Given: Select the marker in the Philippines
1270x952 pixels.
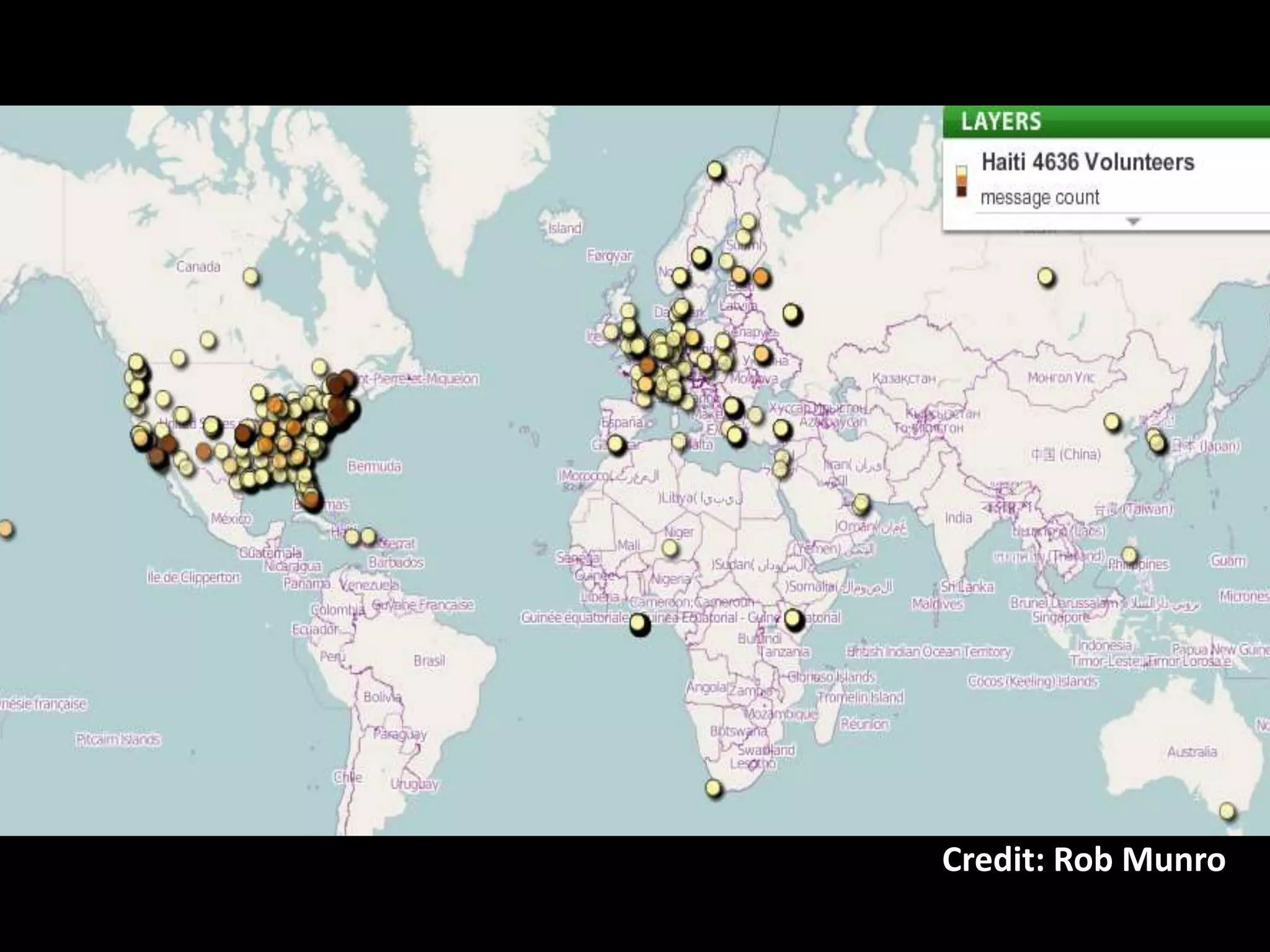Looking at the screenshot, I should coord(1129,555).
